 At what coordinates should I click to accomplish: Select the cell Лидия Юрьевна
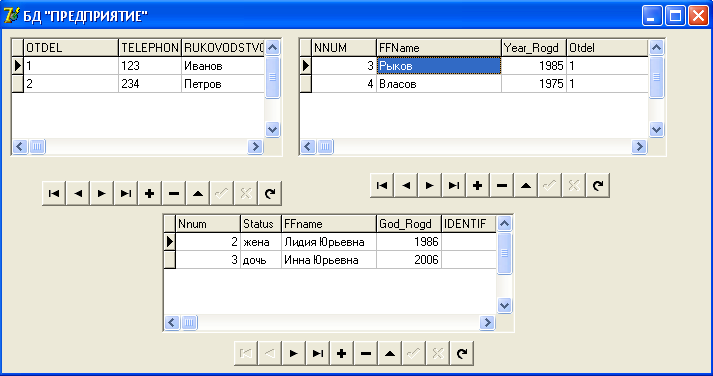(329, 242)
